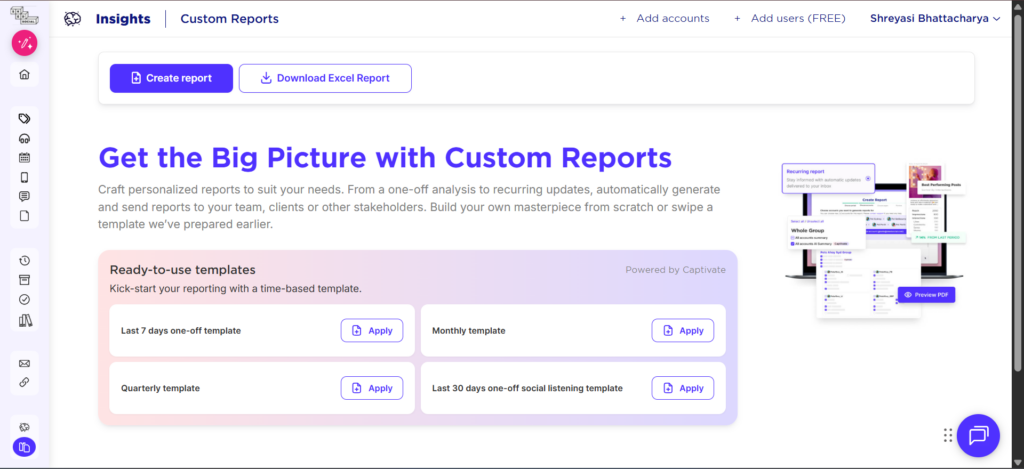Open the headphones listening icon
Image resolution: width=1024 pixels, height=469 pixels.
(x=24, y=138)
